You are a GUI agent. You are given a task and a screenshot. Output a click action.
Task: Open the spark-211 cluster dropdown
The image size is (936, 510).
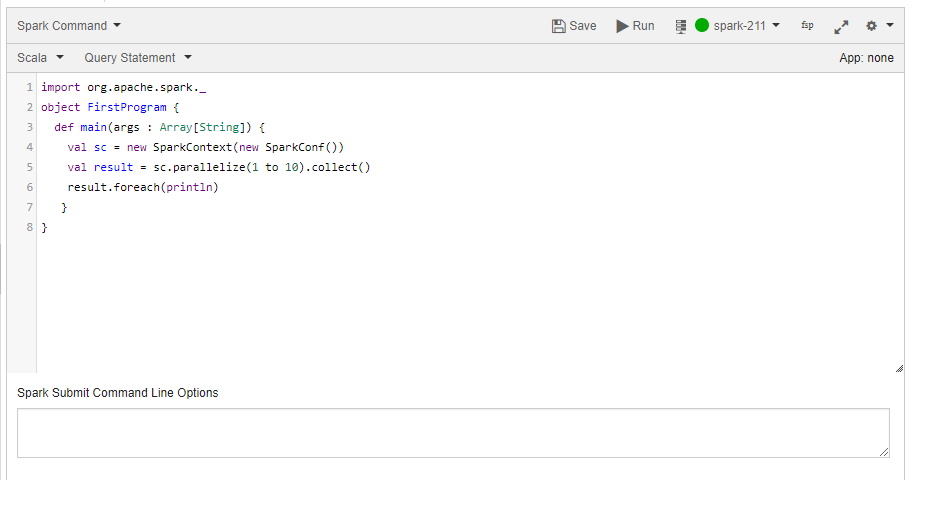[x=746, y=26]
